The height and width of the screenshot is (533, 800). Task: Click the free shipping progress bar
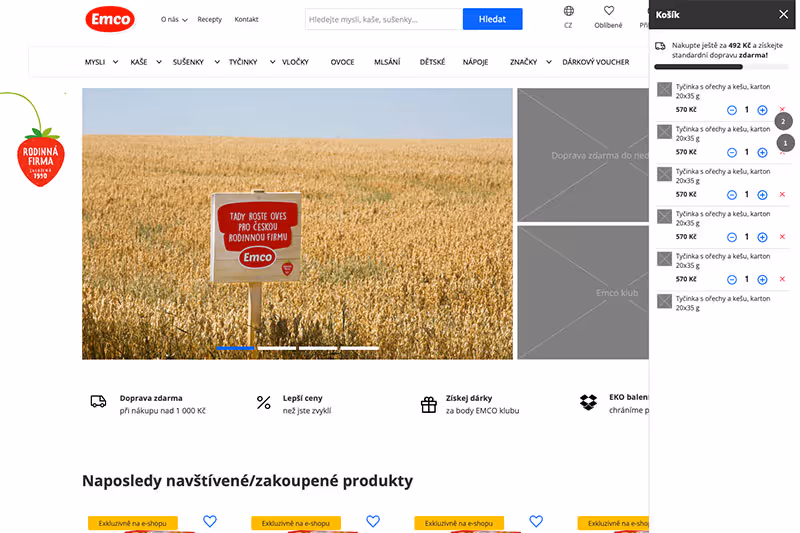click(721, 67)
